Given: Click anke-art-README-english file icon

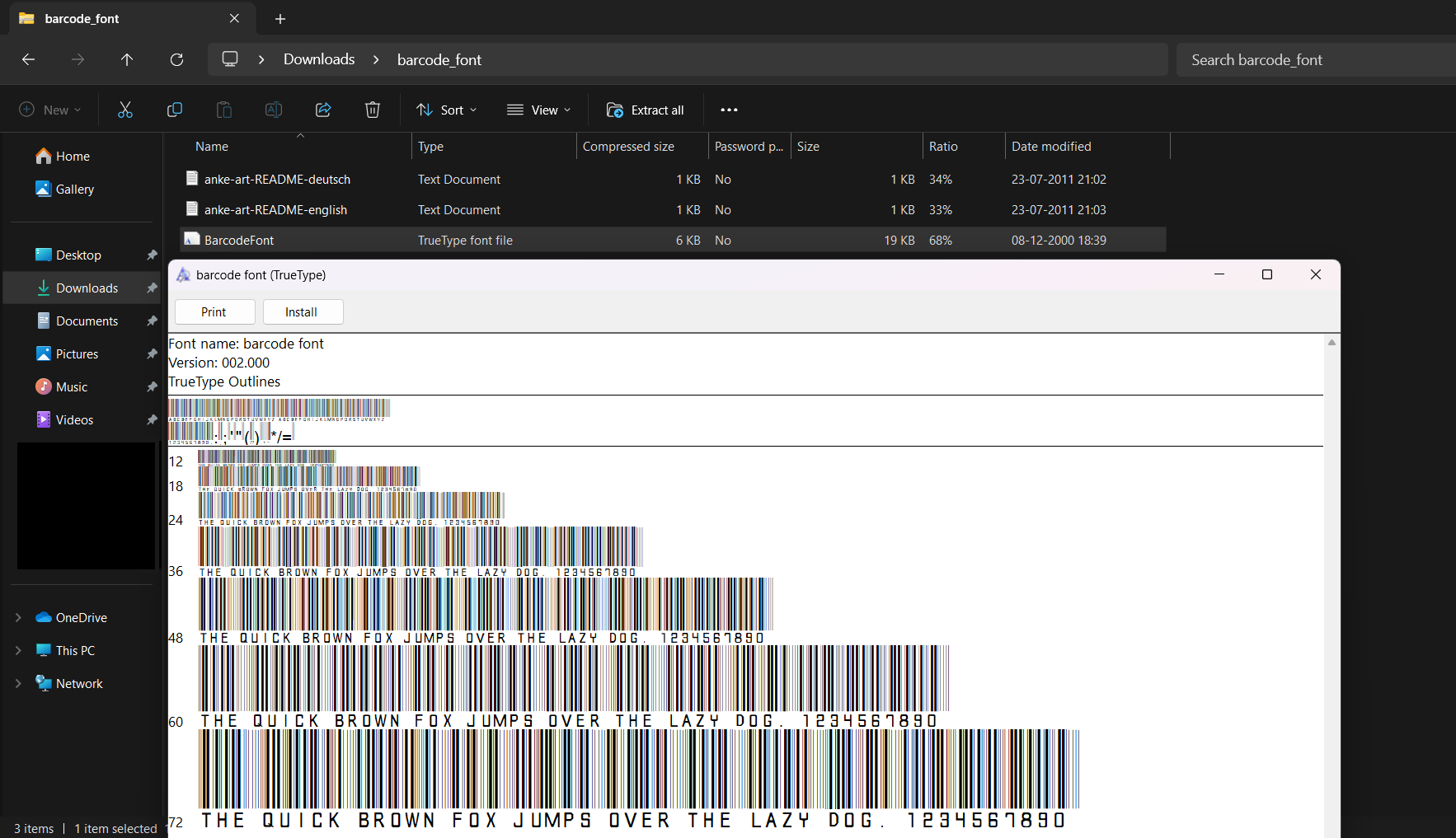Looking at the screenshot, I should click(x=192, y=209).
